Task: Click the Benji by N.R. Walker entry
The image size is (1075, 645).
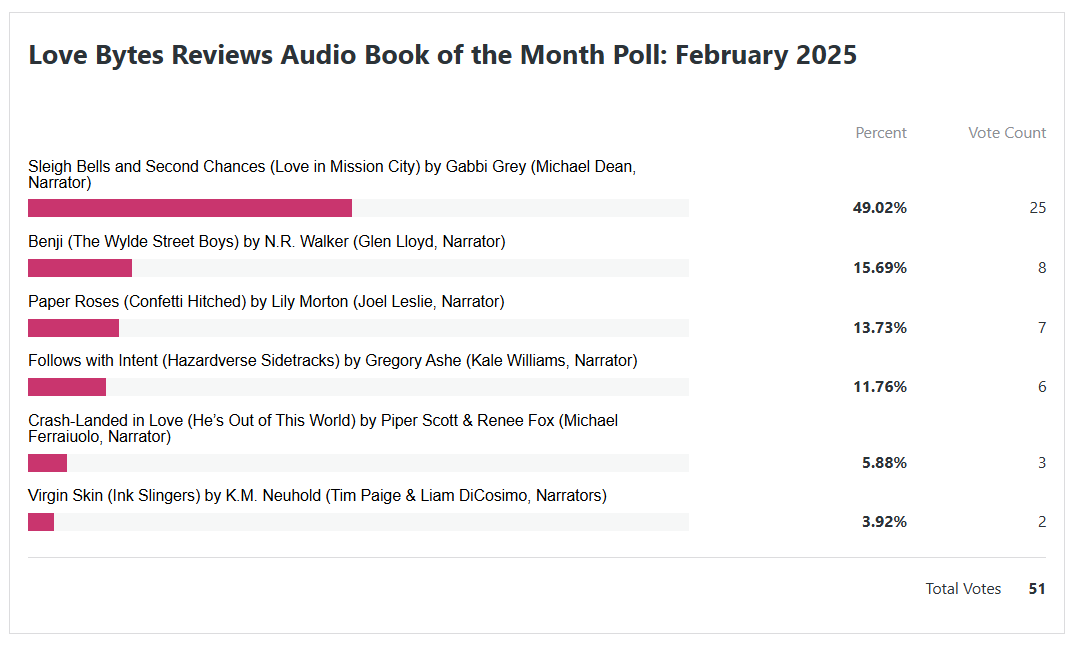Action: [266, 242]
